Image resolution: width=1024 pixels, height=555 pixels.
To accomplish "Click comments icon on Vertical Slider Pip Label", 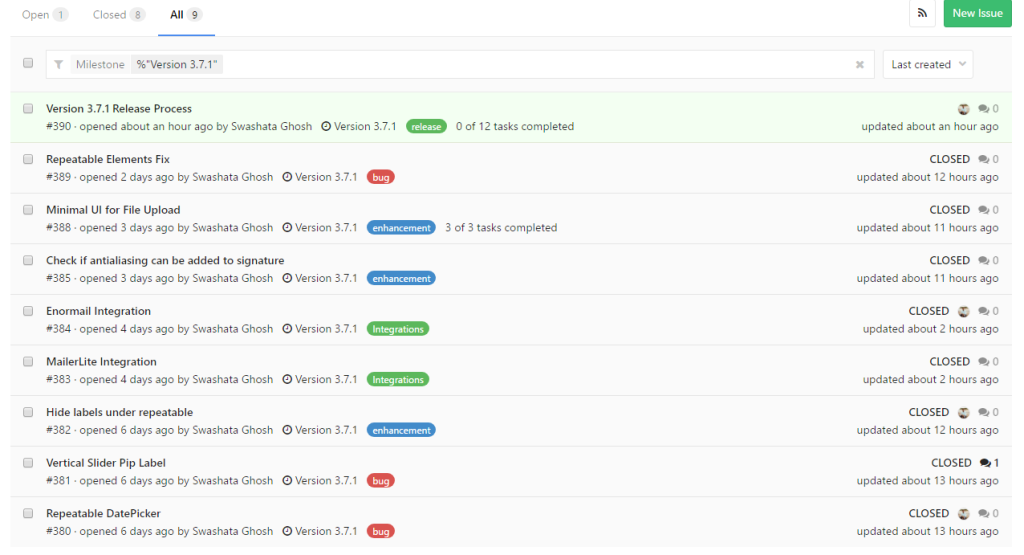I will pyautogui.click(x=985, y=463).
